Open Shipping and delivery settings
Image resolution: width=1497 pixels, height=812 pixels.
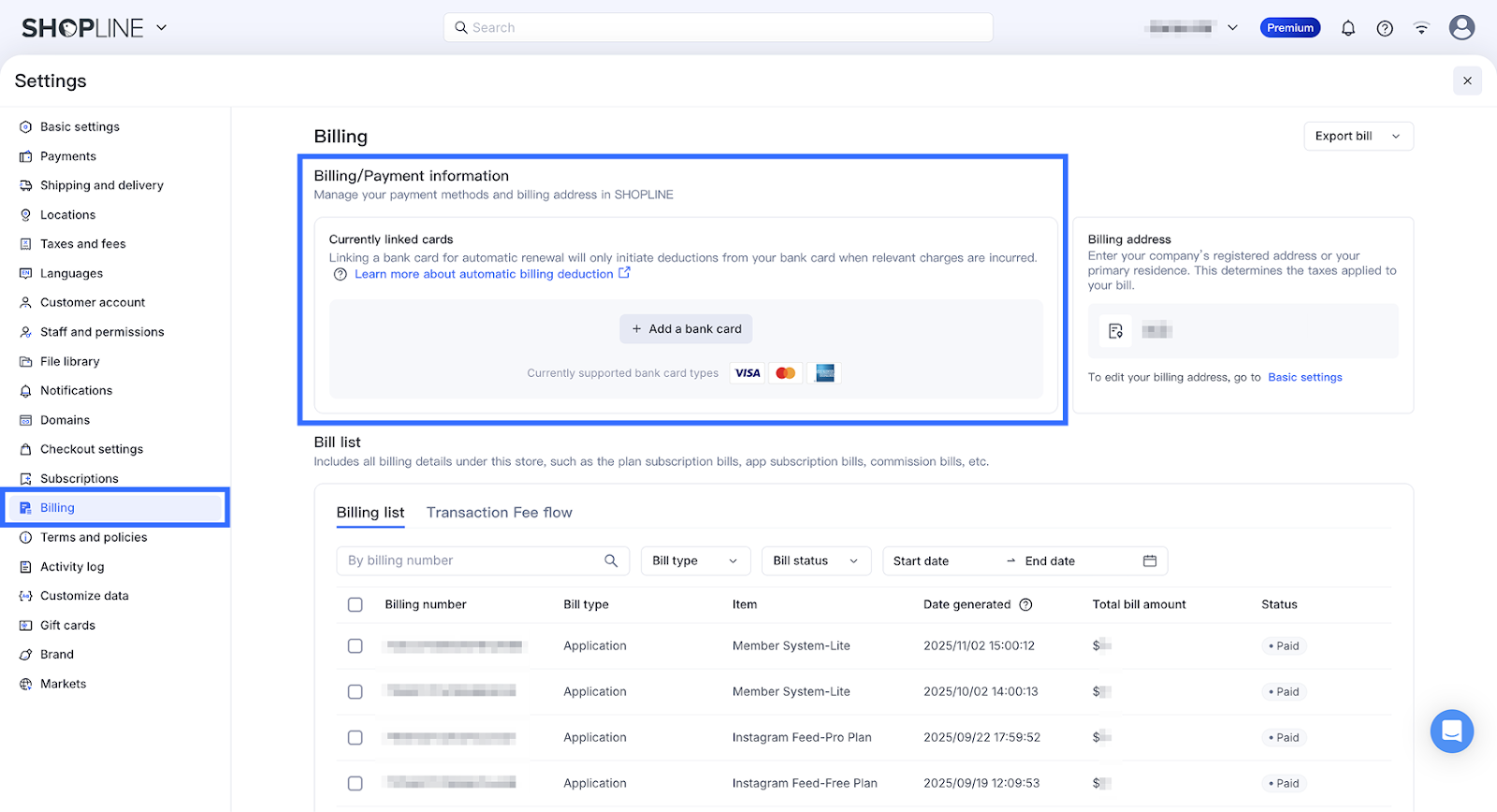101,185
